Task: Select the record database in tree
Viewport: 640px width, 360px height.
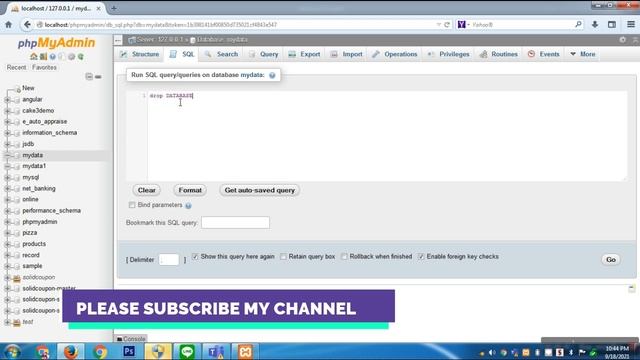Action: [31, 255]
